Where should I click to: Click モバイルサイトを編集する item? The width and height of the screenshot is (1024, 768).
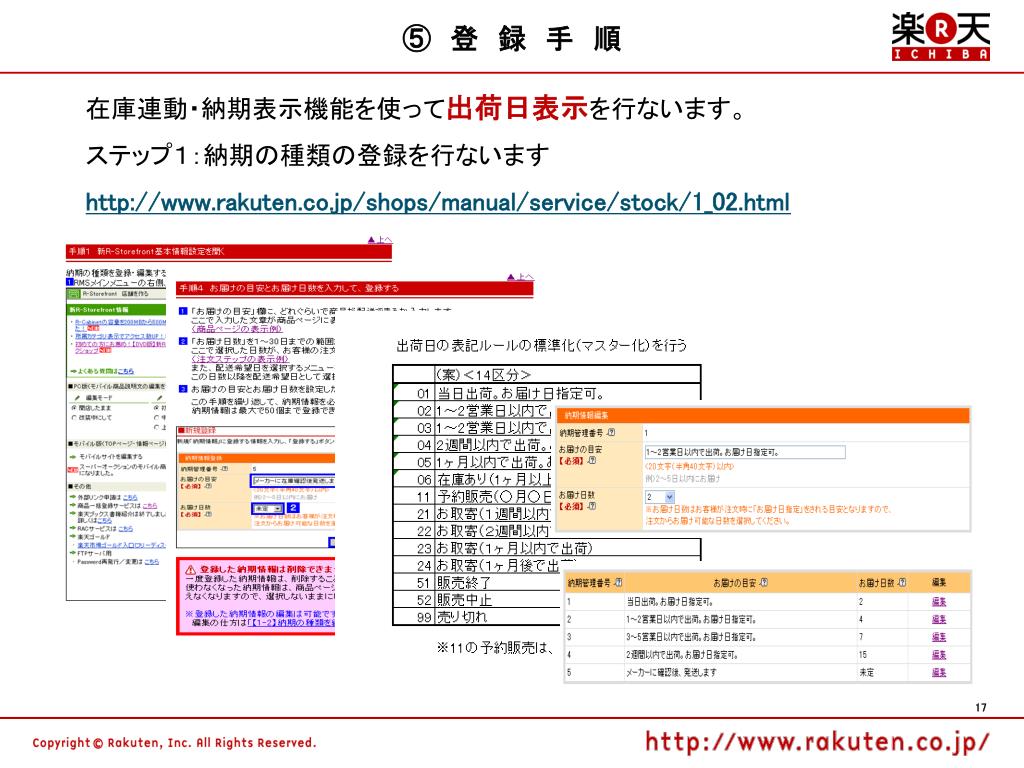tap(110, 456)
